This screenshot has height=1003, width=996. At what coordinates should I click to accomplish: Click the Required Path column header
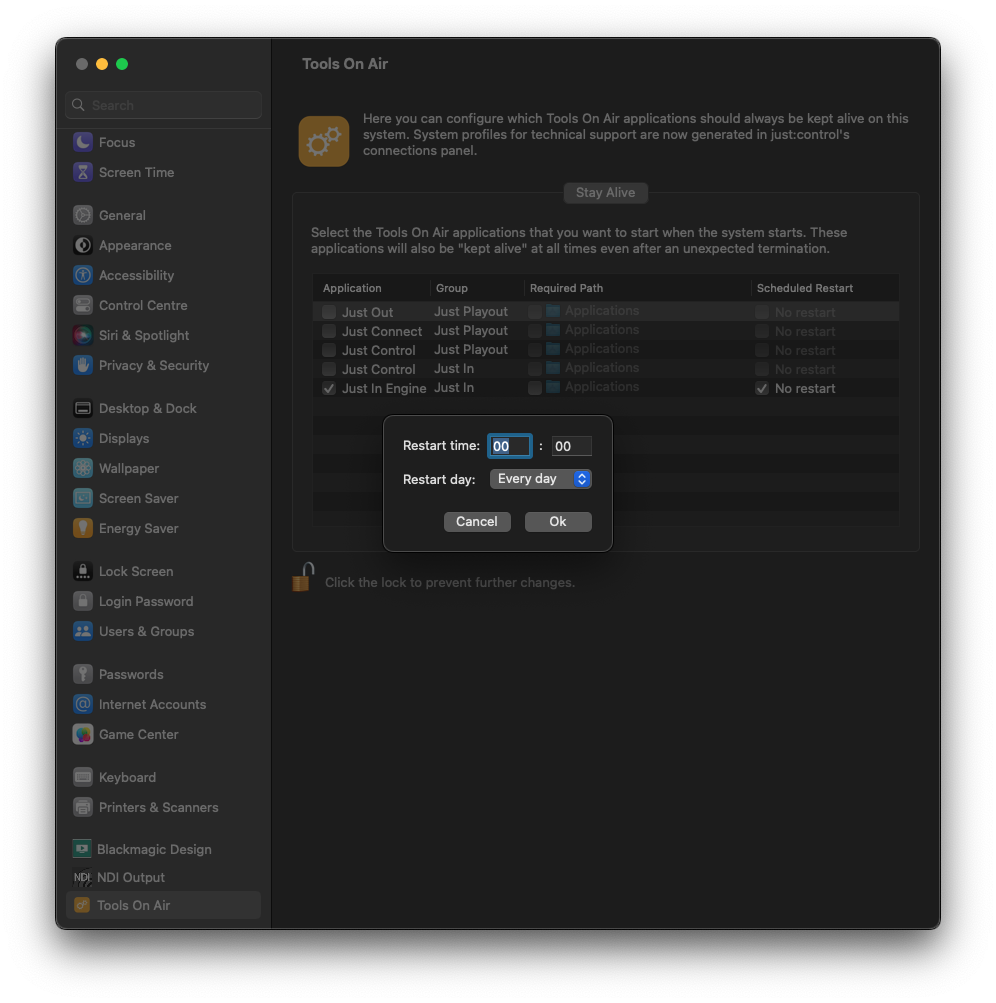[637, 288]
